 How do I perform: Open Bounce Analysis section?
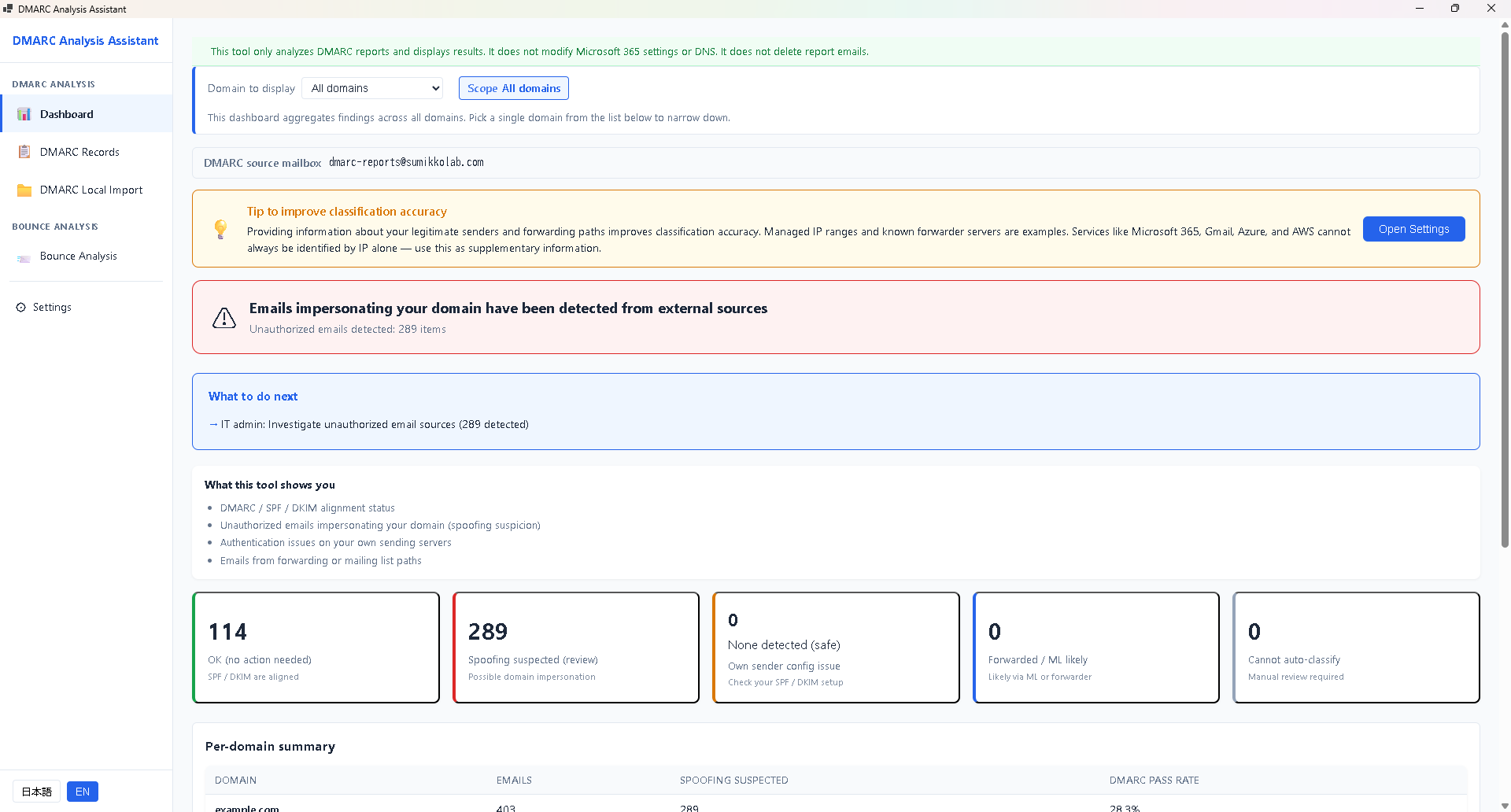pos(87,257)
